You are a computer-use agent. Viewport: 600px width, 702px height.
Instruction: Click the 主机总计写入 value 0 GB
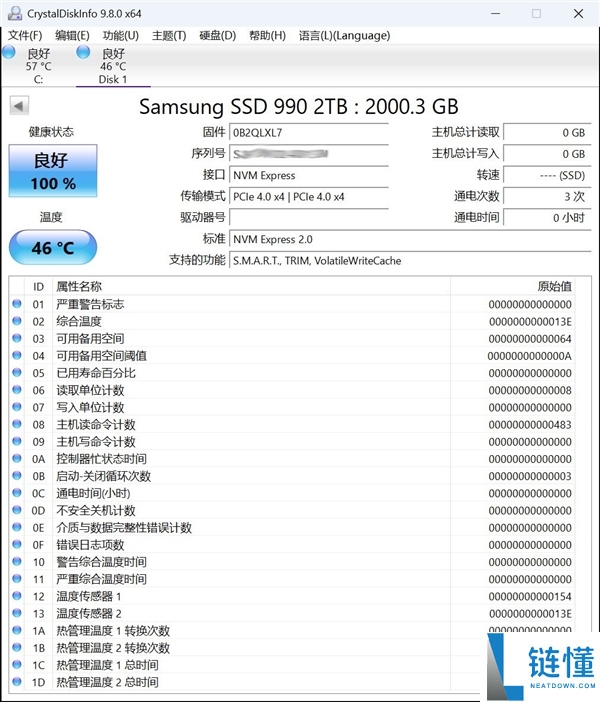(x=547, y=154)
